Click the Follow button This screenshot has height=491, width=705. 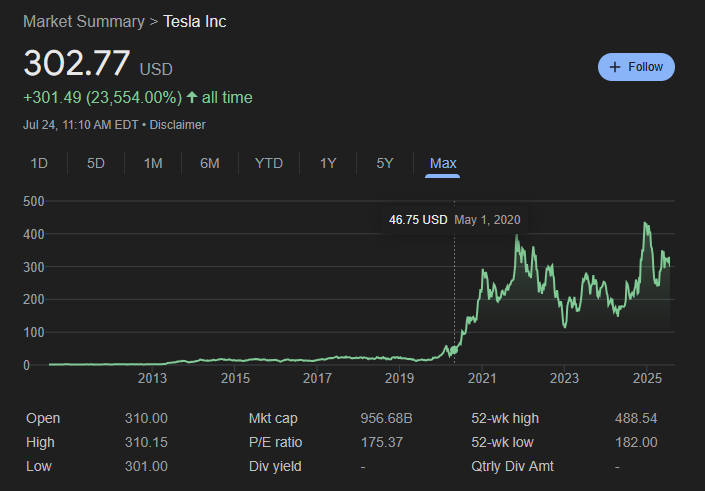636,67
